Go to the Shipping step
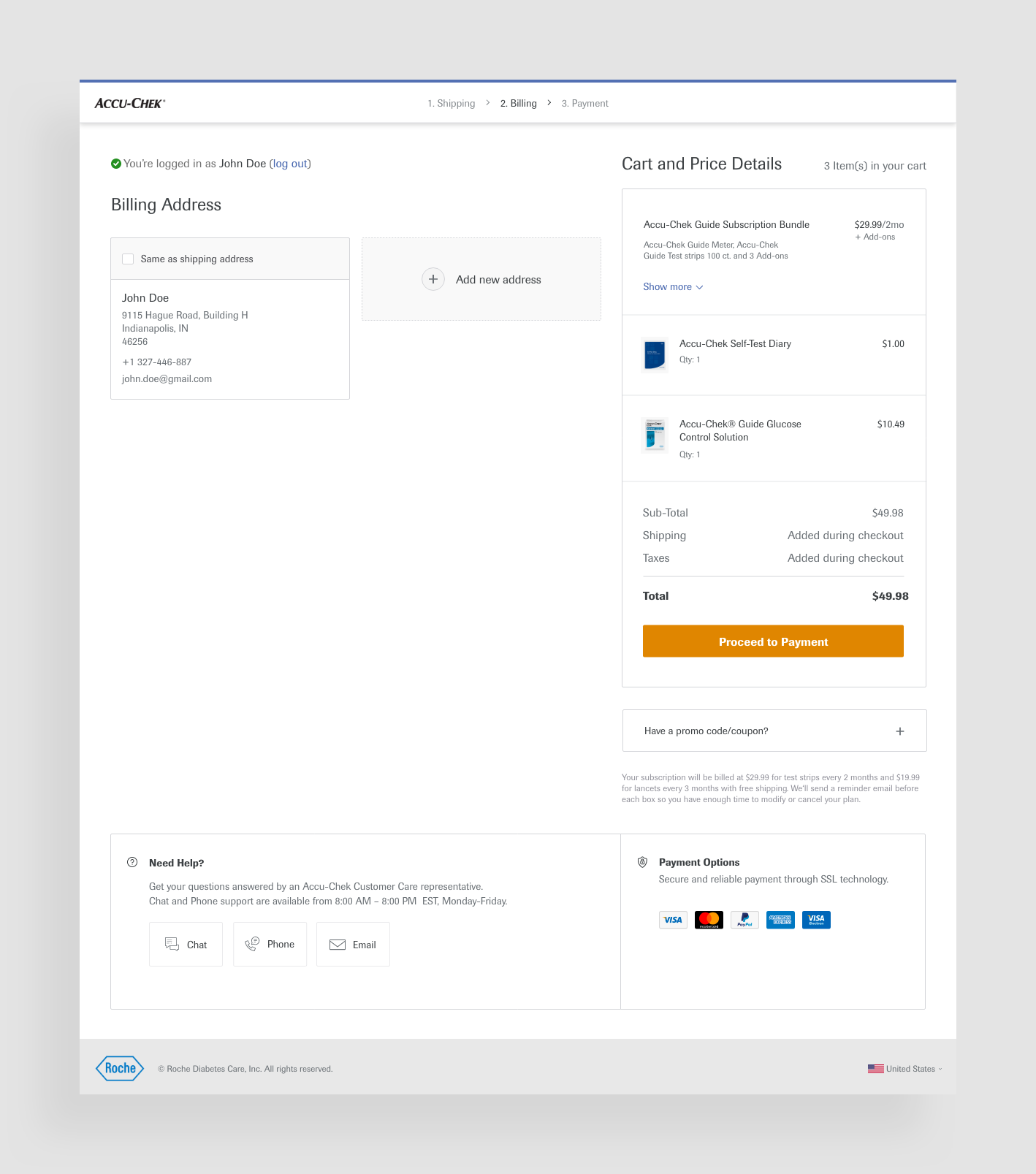Screen dimensions: 1036x1174 452,104
